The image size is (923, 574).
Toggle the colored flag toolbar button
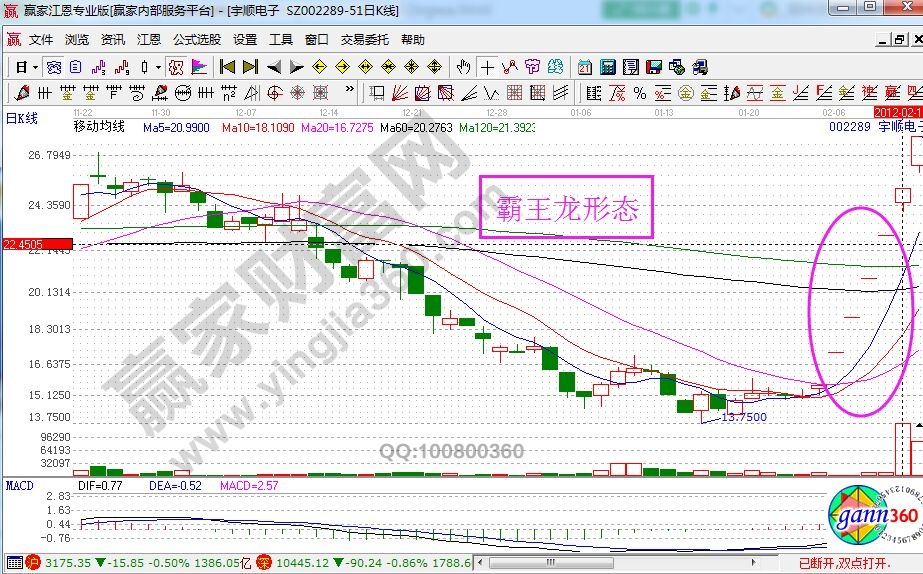tap(199, 67)
